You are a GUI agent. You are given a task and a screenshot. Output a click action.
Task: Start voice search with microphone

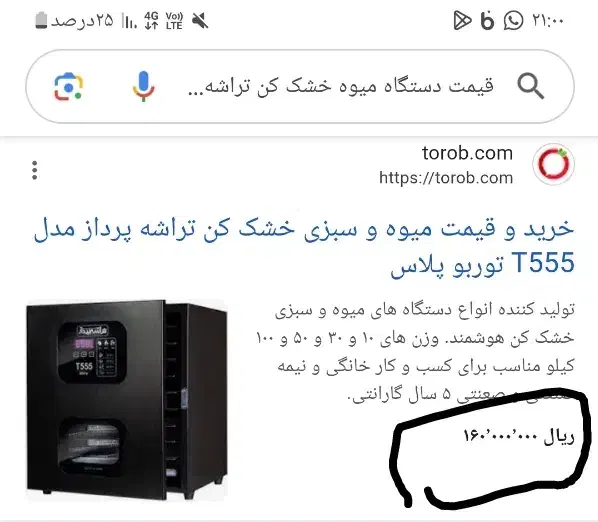[x=143, y=86]
